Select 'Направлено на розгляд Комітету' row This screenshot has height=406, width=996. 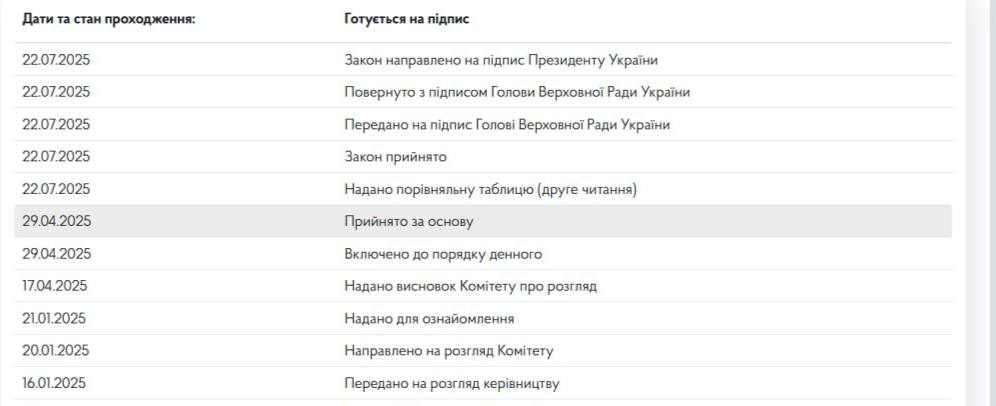pyautogui.click(x=448, y=351)
